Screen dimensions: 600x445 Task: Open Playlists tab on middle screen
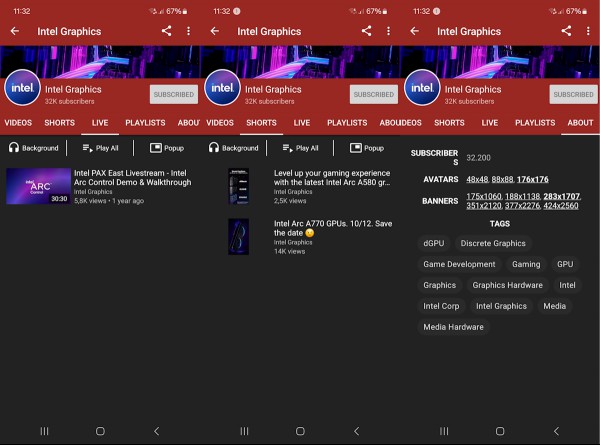(x=347, y=123)
